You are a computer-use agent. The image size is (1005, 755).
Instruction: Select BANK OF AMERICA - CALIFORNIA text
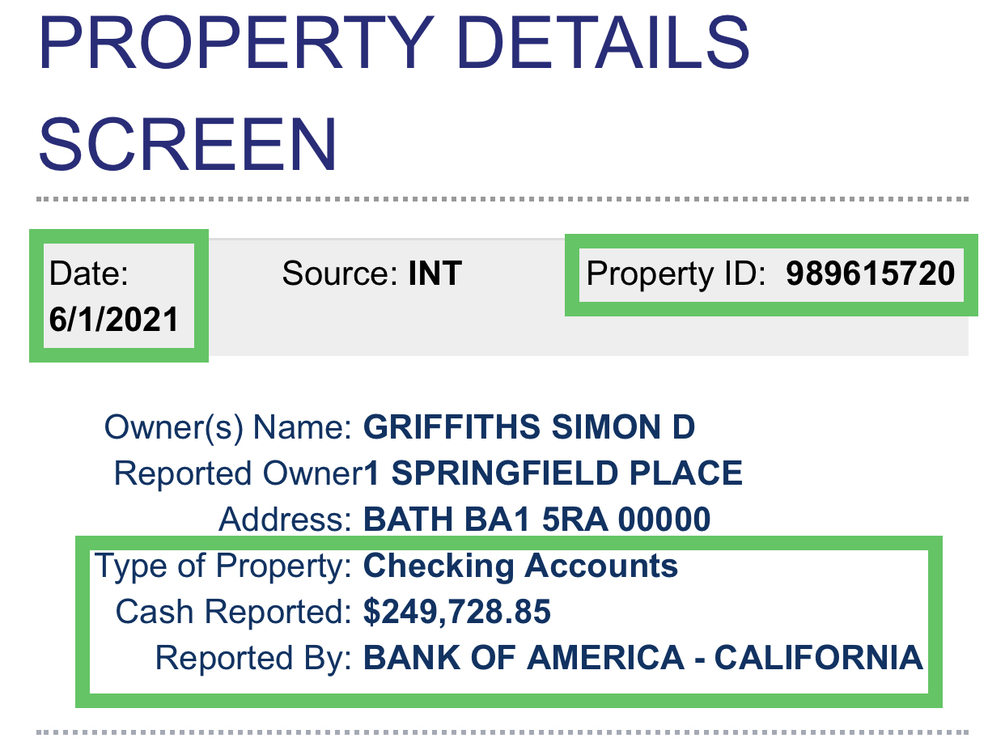(x=644, y=658)
